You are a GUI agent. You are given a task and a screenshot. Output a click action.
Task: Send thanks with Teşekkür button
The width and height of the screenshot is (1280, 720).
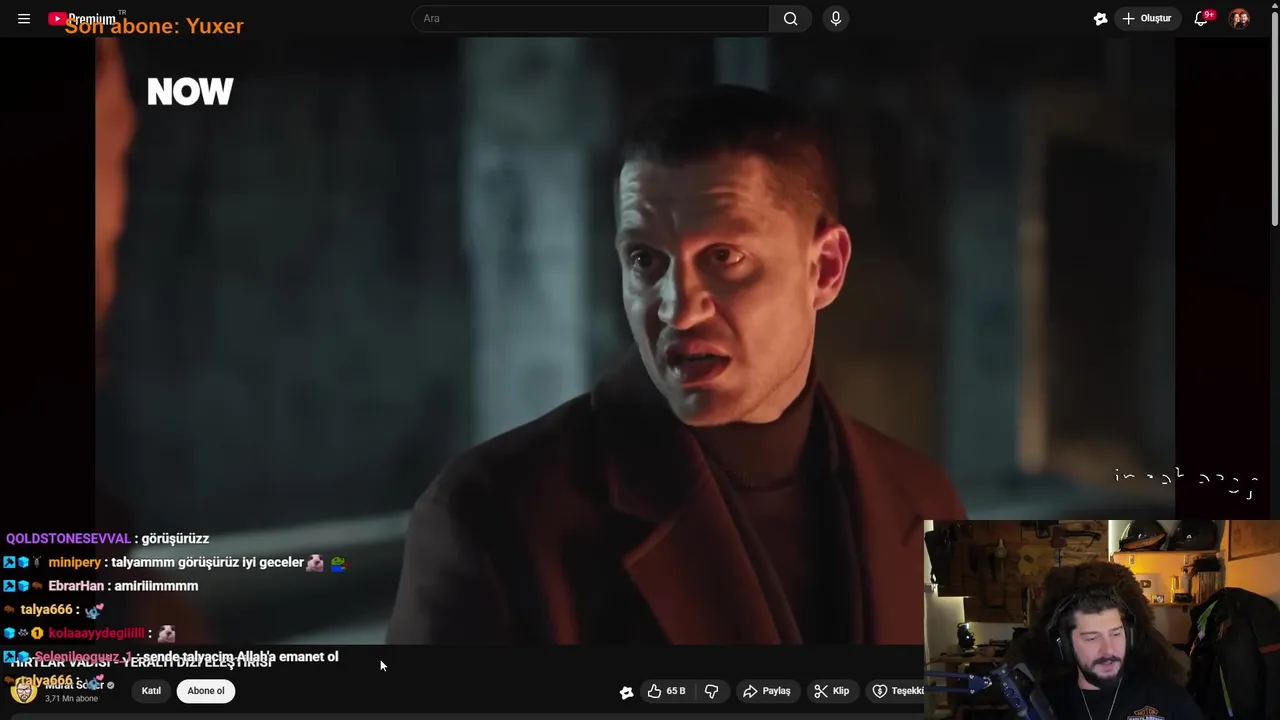click(x=894, y=691)
